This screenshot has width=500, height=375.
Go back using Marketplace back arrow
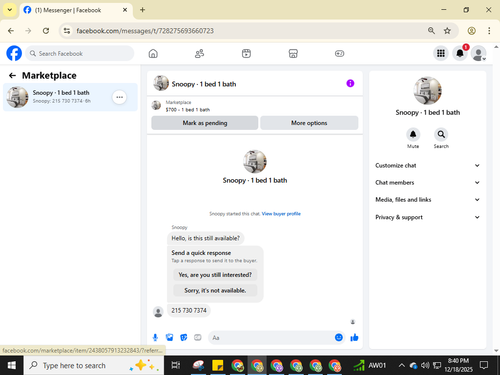(12, 76)
